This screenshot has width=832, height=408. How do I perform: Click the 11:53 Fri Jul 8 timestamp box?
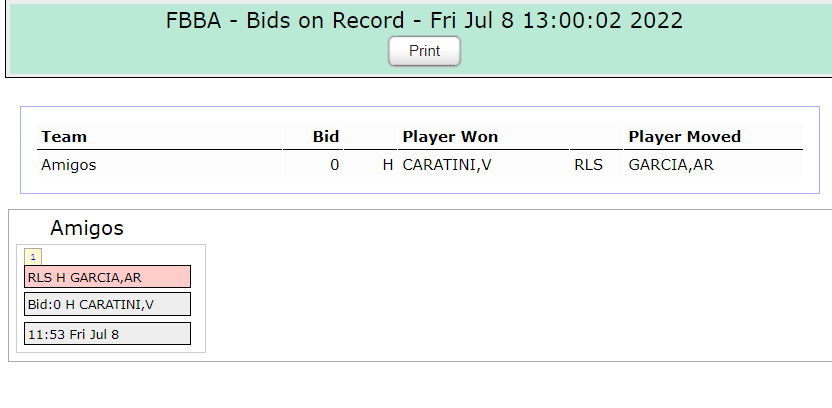click(x=107, y=334)
